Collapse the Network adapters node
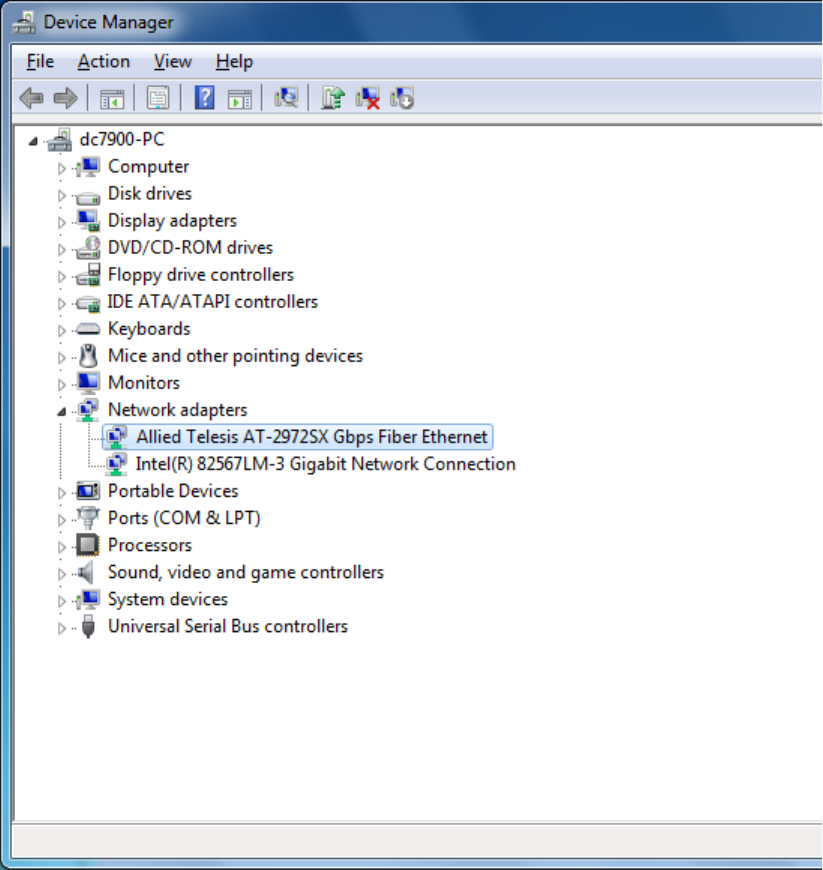 tap(62, 411)
